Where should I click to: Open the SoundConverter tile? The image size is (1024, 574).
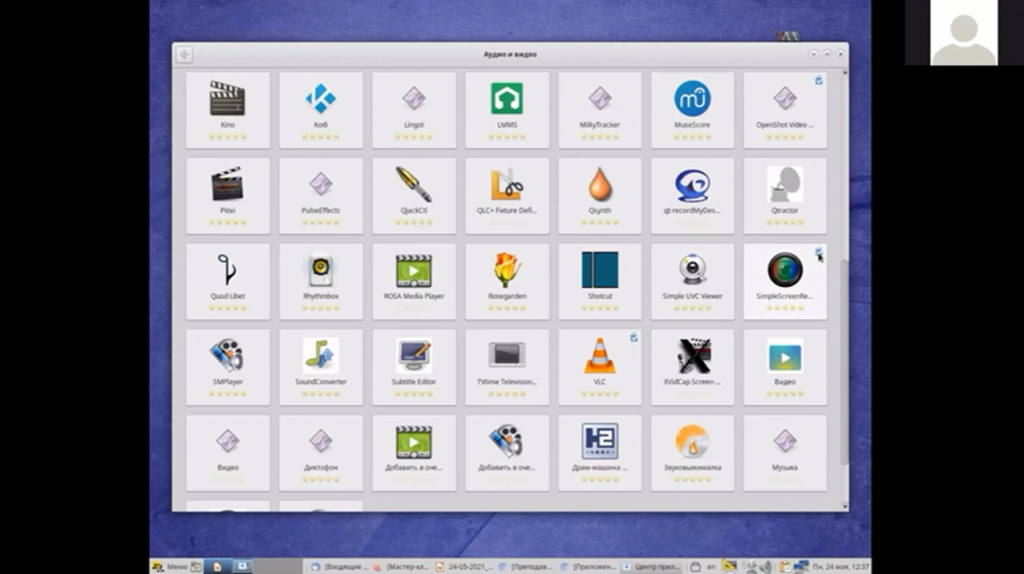point(321,367)
